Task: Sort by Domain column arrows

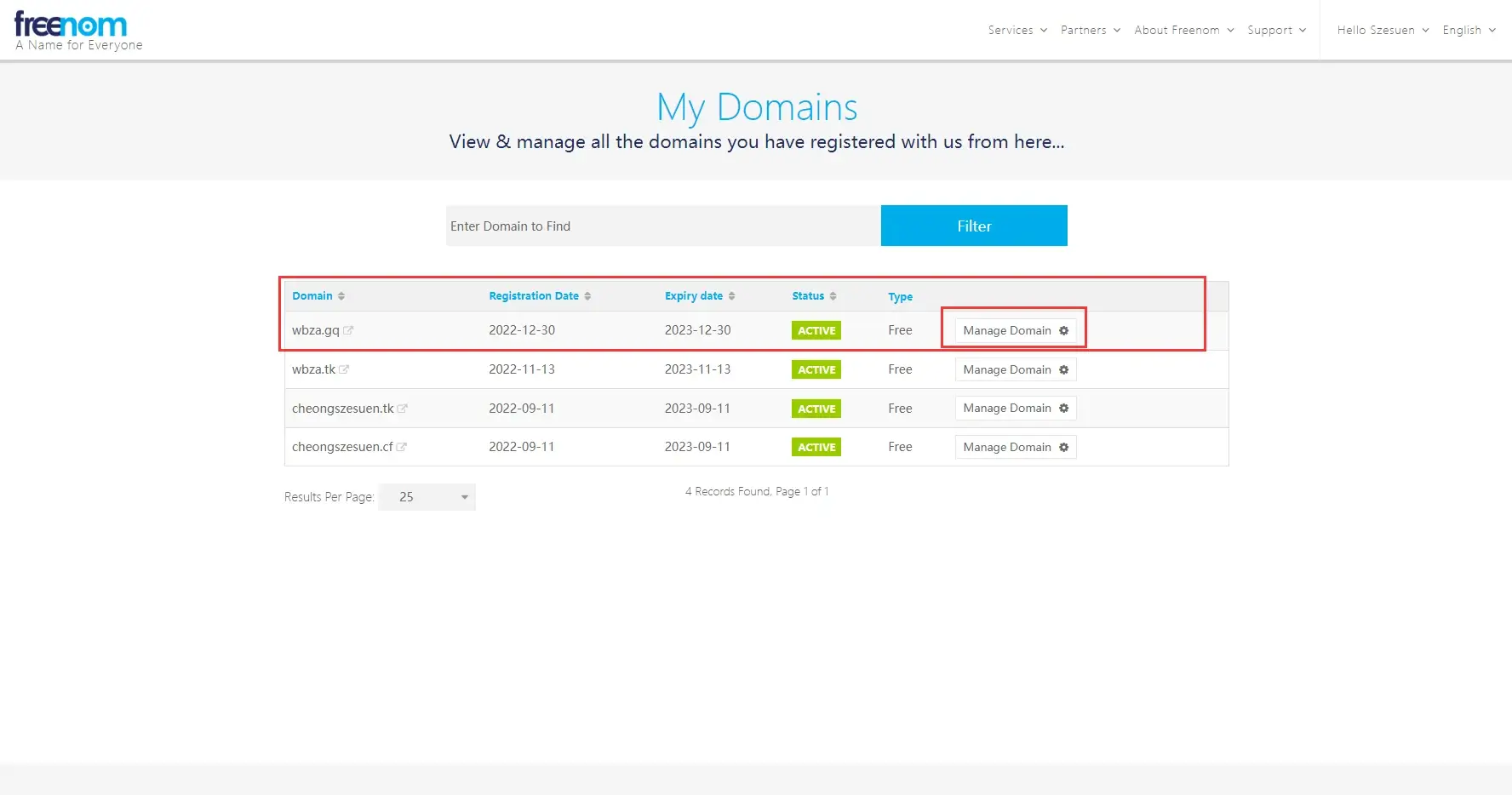Action: coord(341,296)
